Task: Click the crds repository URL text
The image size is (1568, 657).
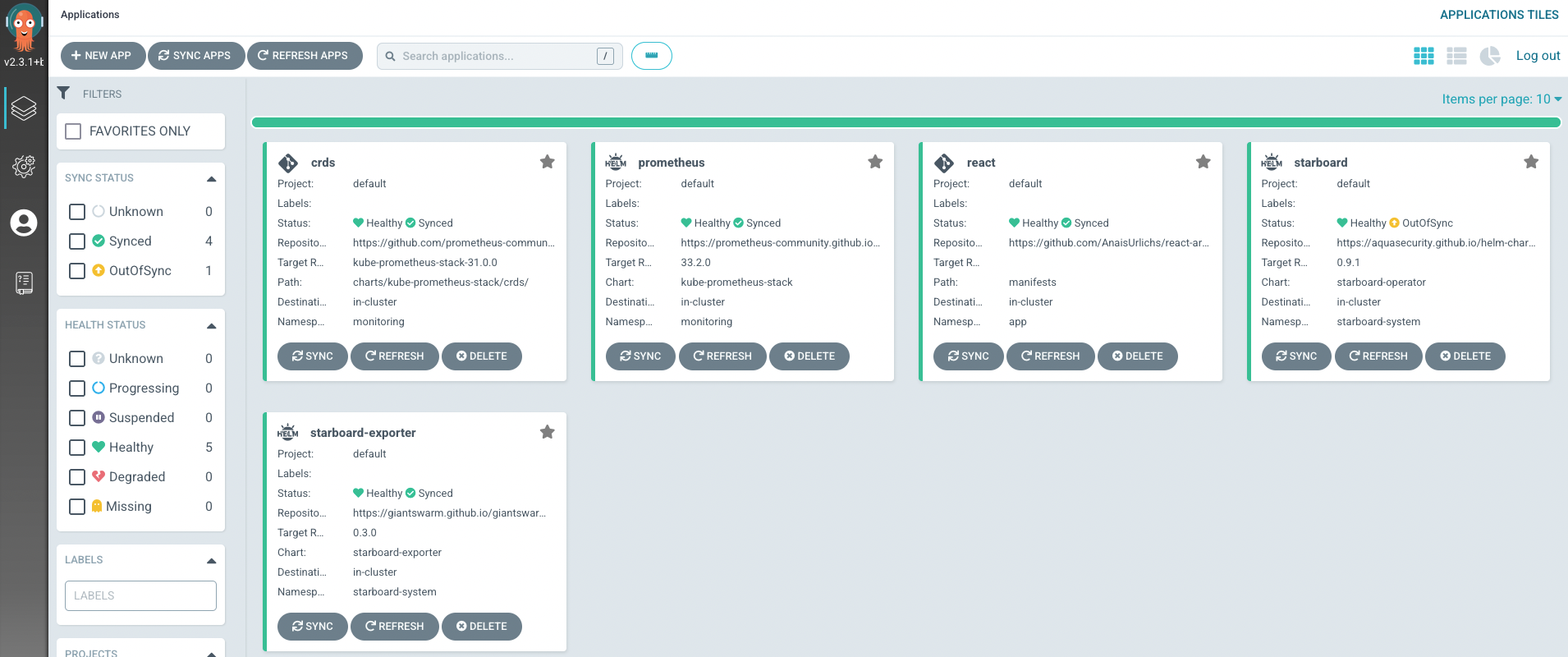Action: [454, 243]
